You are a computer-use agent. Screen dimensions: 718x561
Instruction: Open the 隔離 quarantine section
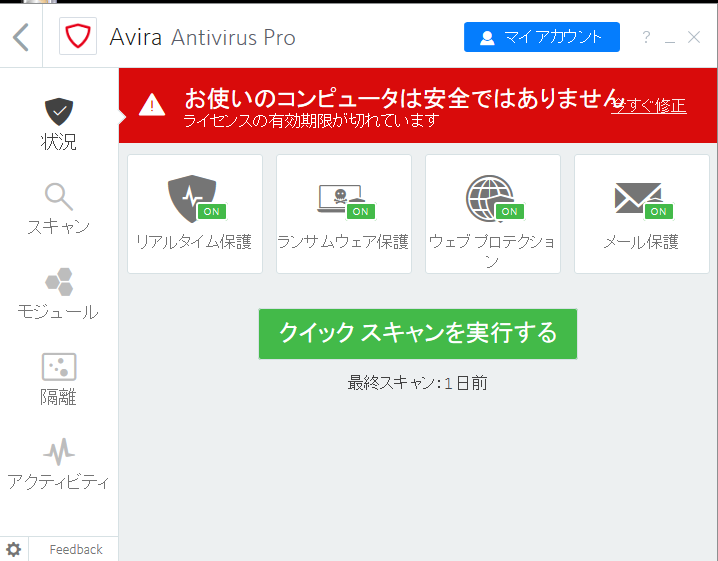pos(59,379)
